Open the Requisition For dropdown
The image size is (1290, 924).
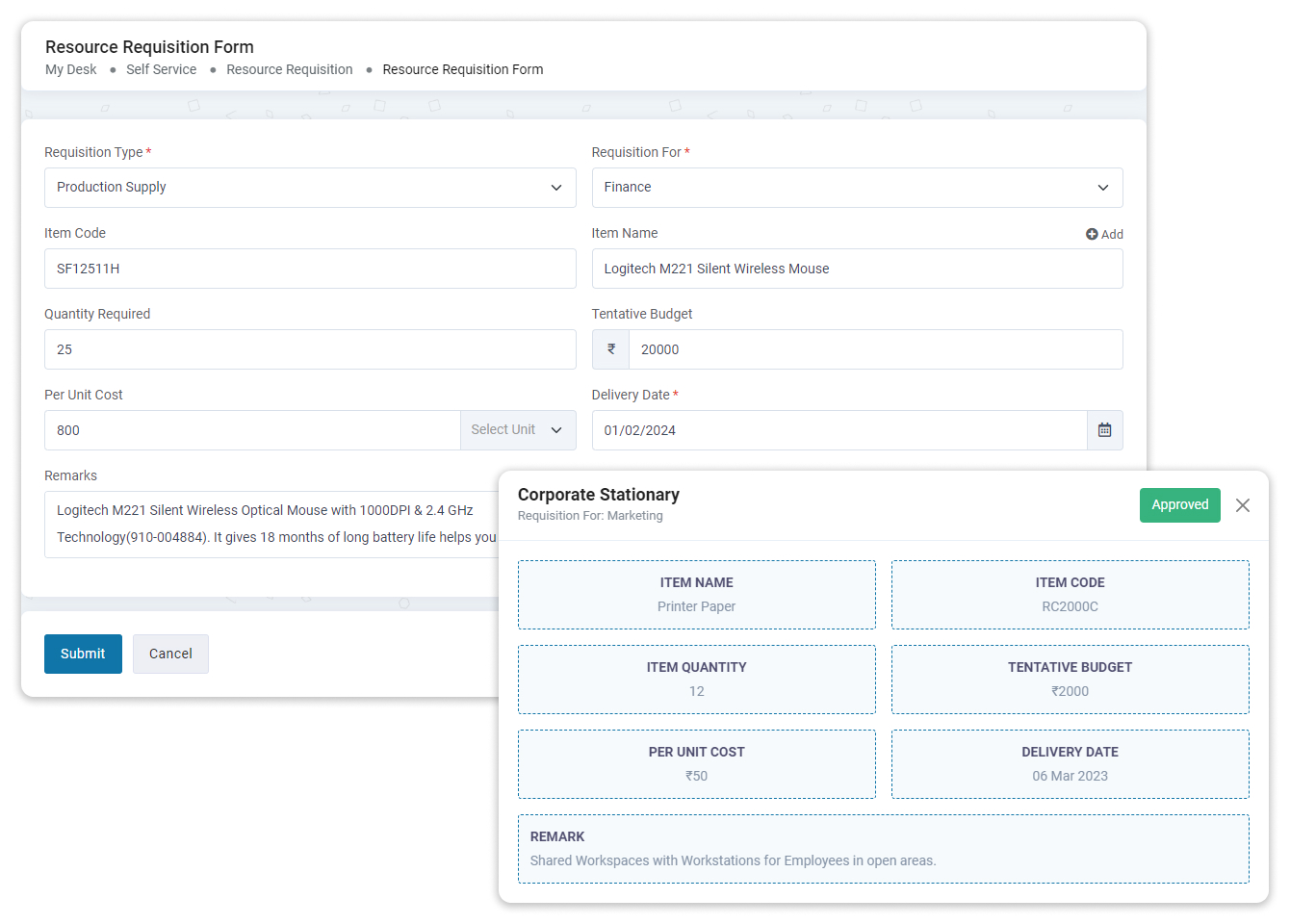[x=857, y=188]
